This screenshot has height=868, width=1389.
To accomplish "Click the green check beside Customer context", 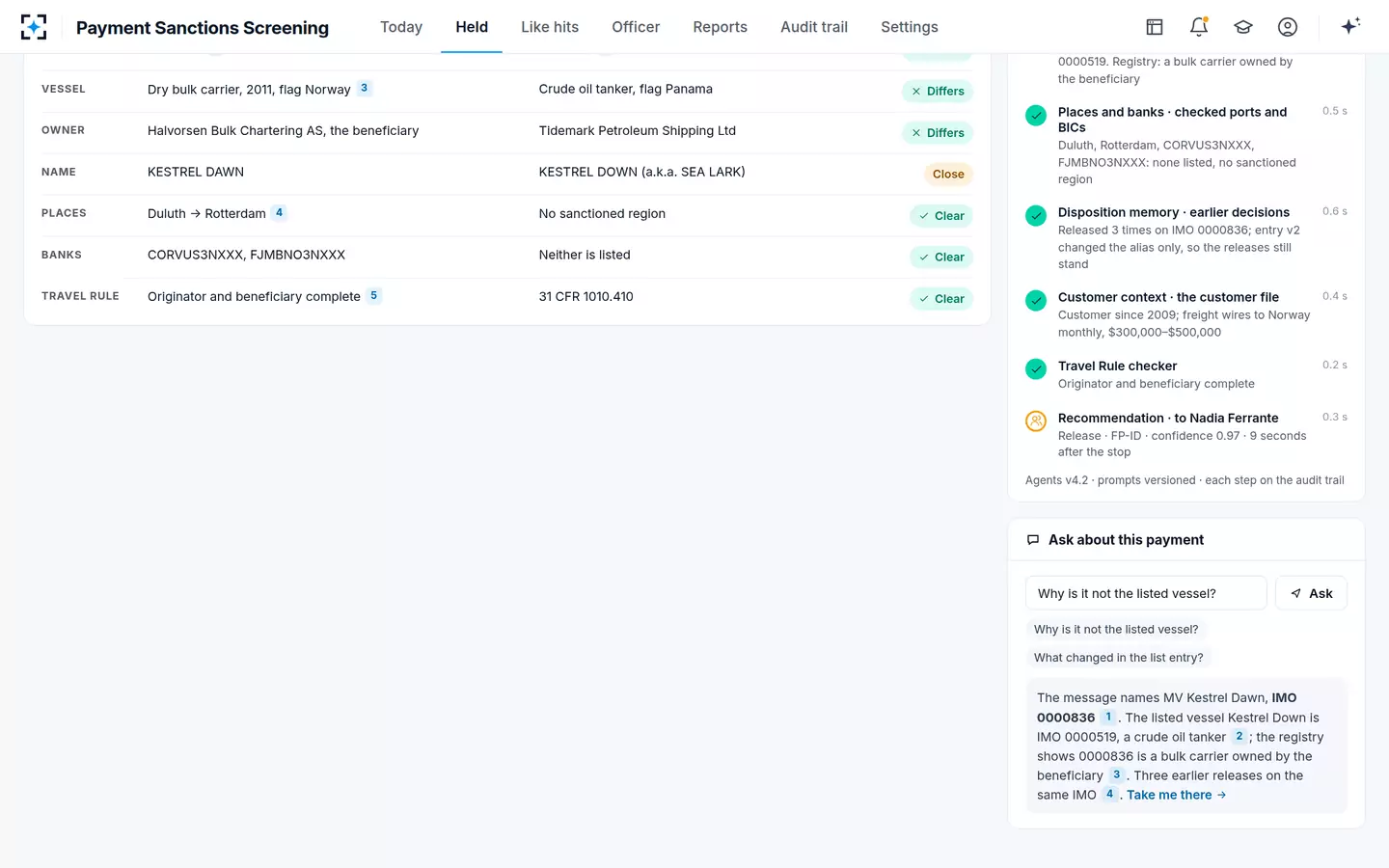I will pyautogui.click(x=1036, y=301).
